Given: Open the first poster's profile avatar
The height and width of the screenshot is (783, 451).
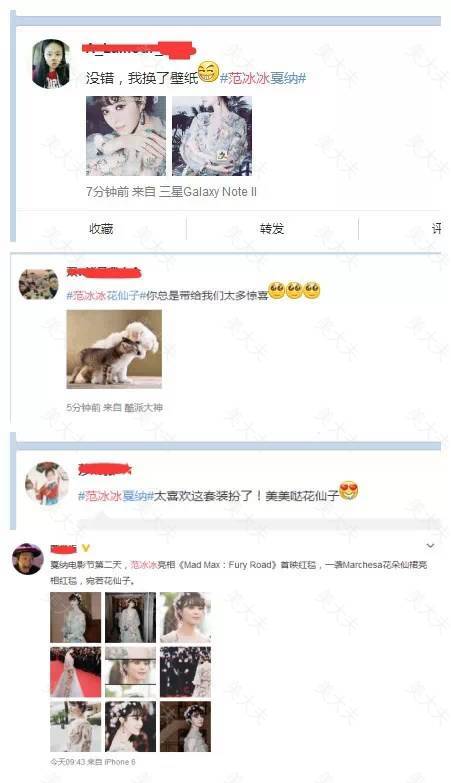Looking at the screenshot, I should [51, 63].
